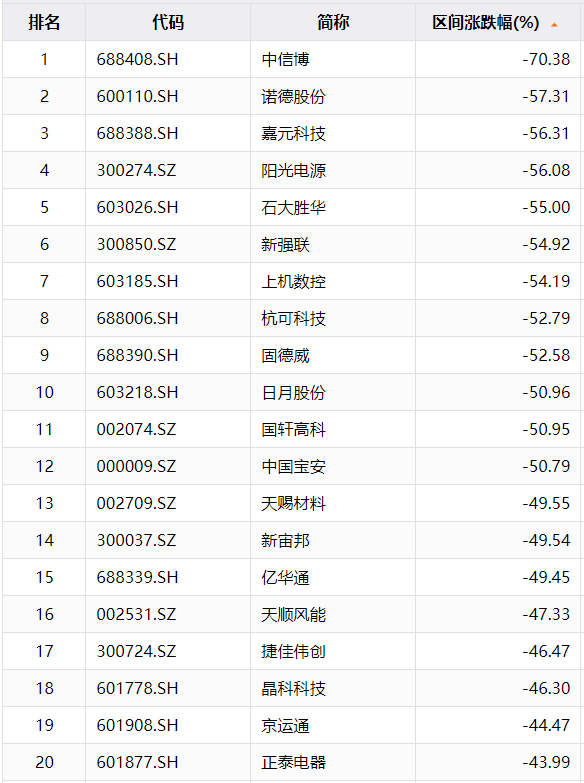Click the value -50.95
The image size is (584, 783).
point(546,429)
